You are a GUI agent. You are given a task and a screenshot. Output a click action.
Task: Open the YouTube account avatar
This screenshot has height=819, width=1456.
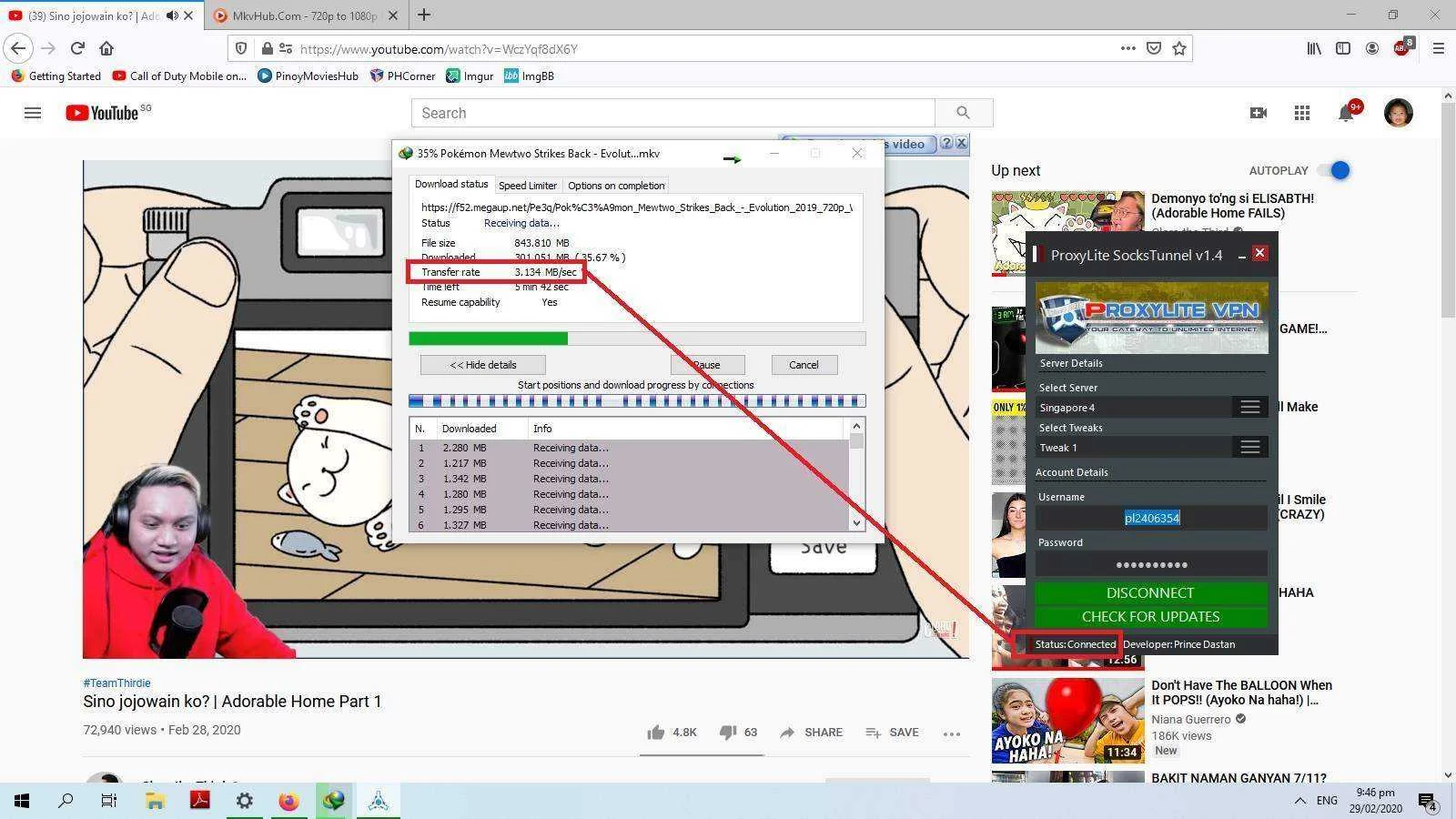click(x=1399, y=113)
